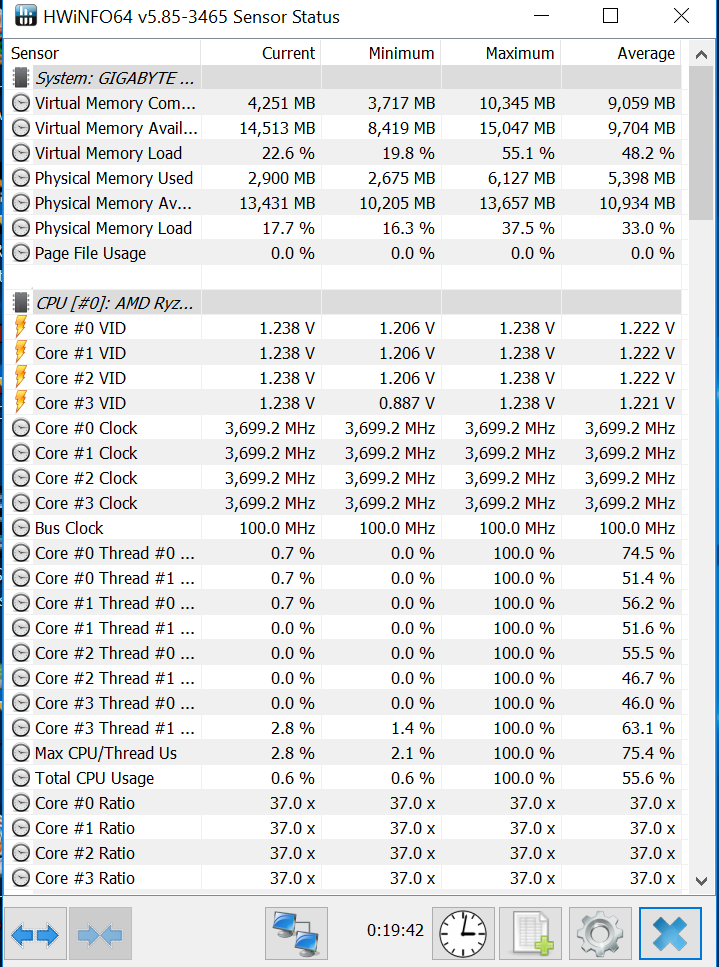This screenshot has width=719, height=967.
Task: Click the vertical scrollbar thumb
Action: pyautogui.click(x=701, y=140)
